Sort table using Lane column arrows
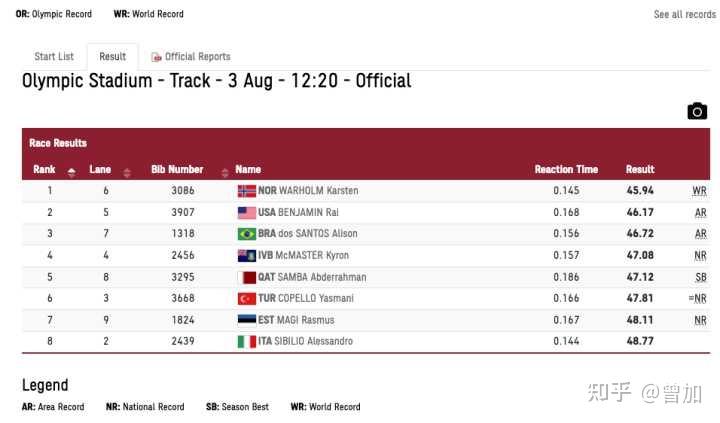 pos(127,173)
